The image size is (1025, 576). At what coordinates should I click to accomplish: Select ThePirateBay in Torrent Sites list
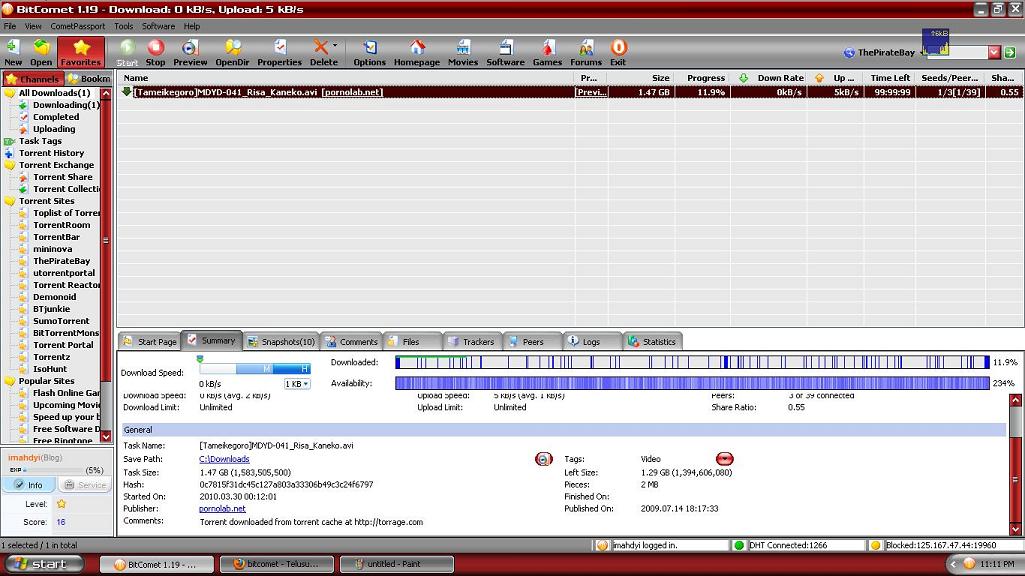pos(62,261)
